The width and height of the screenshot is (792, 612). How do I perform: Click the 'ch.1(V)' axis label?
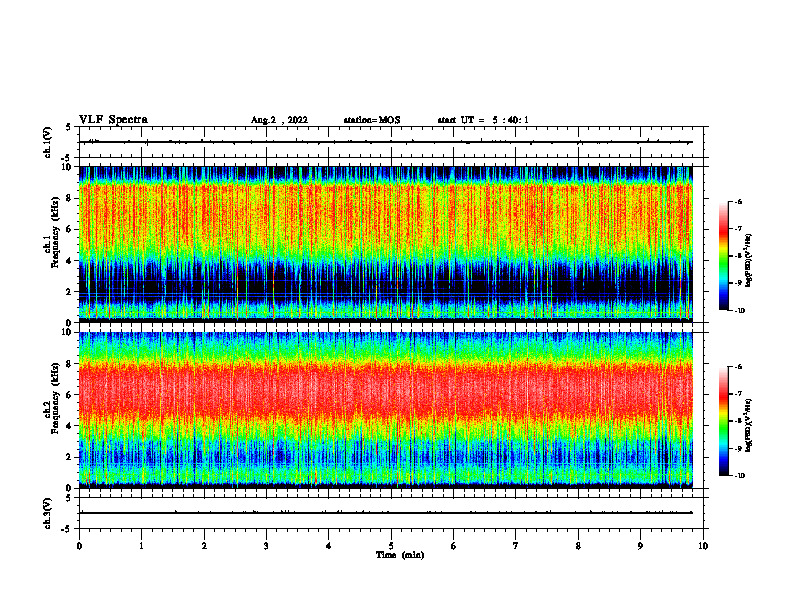pyautogui.click(x=48, y=142)
